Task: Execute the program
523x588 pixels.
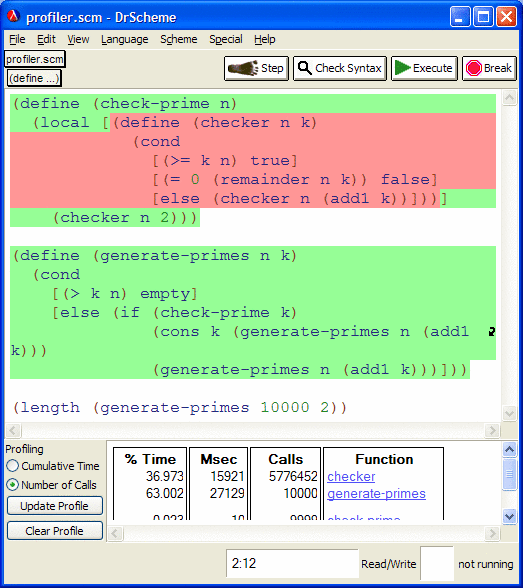Action: (424, 68)
